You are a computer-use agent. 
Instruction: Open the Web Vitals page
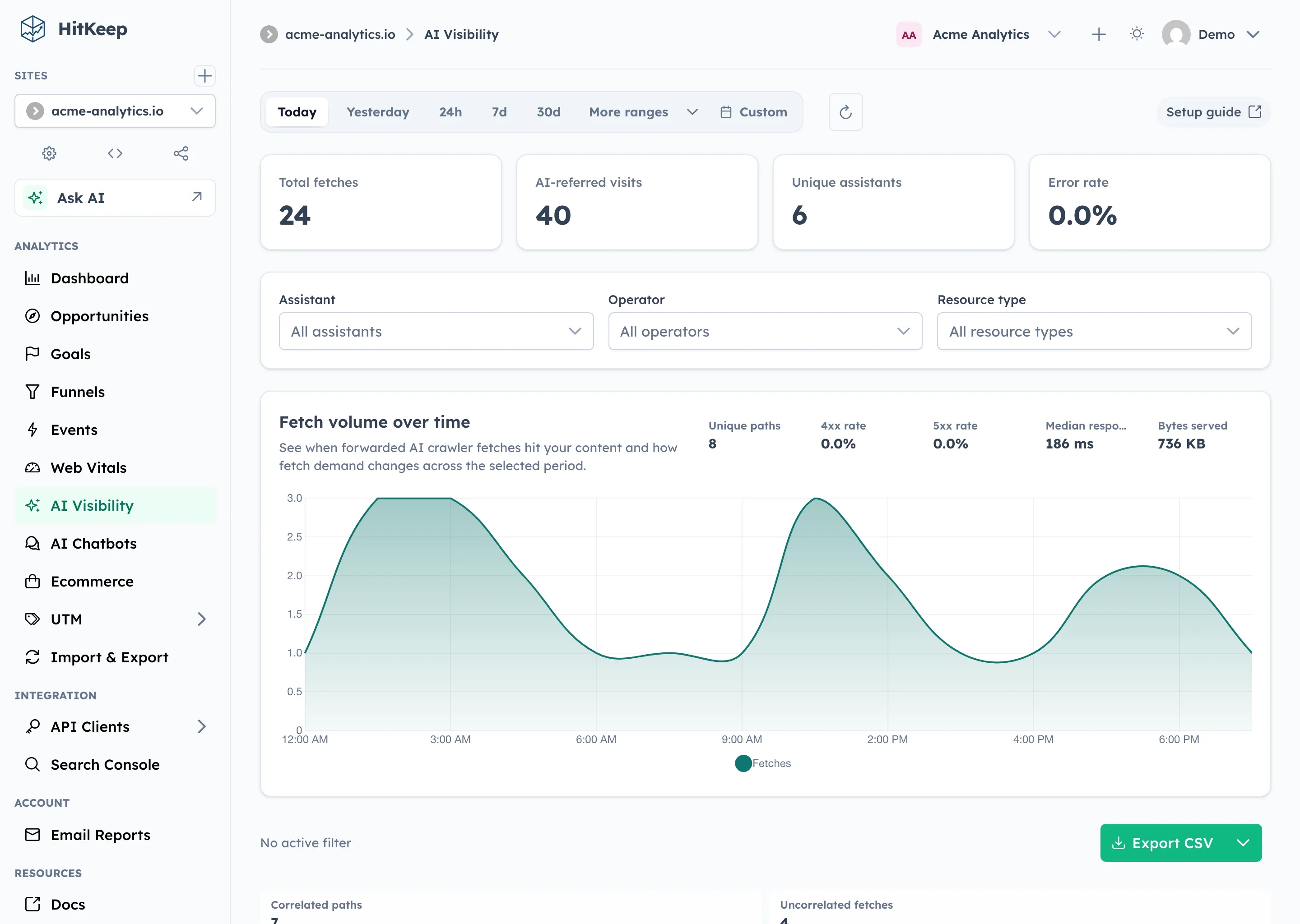tap(115, 468)
